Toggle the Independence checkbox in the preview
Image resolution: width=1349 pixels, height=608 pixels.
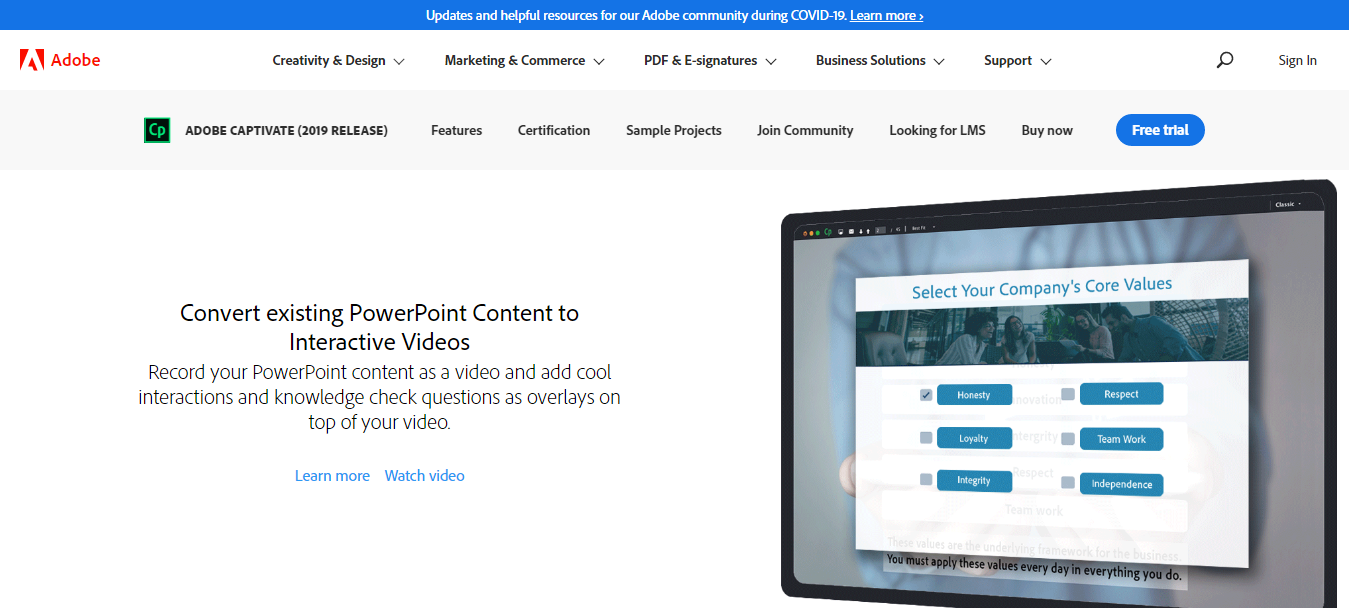coord(1068,483)
